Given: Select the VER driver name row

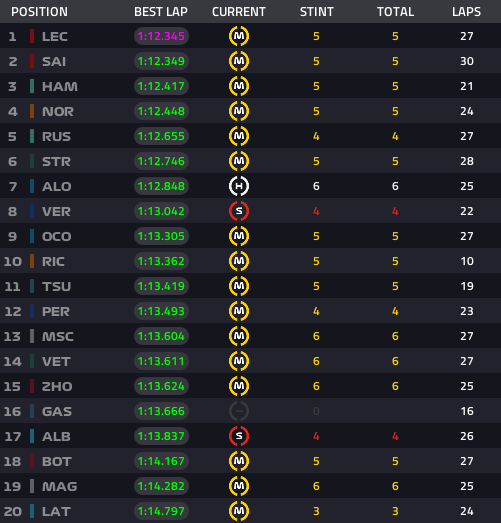Looking at the screenshot, I should point(250,211).
